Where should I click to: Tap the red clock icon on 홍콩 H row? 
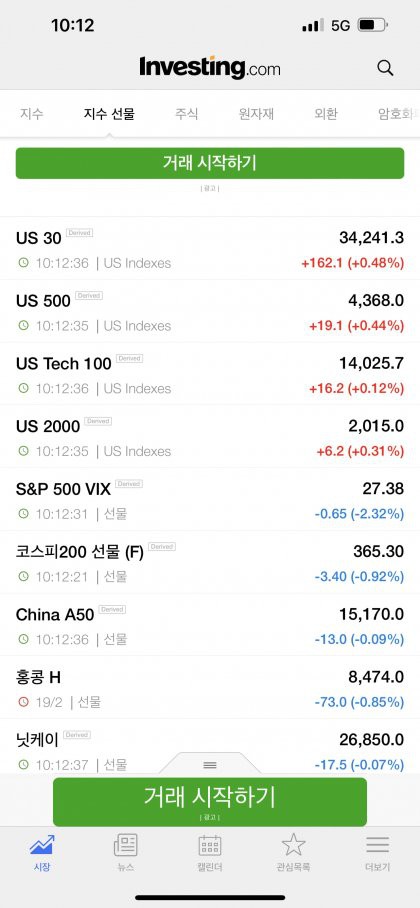[23, 702]
